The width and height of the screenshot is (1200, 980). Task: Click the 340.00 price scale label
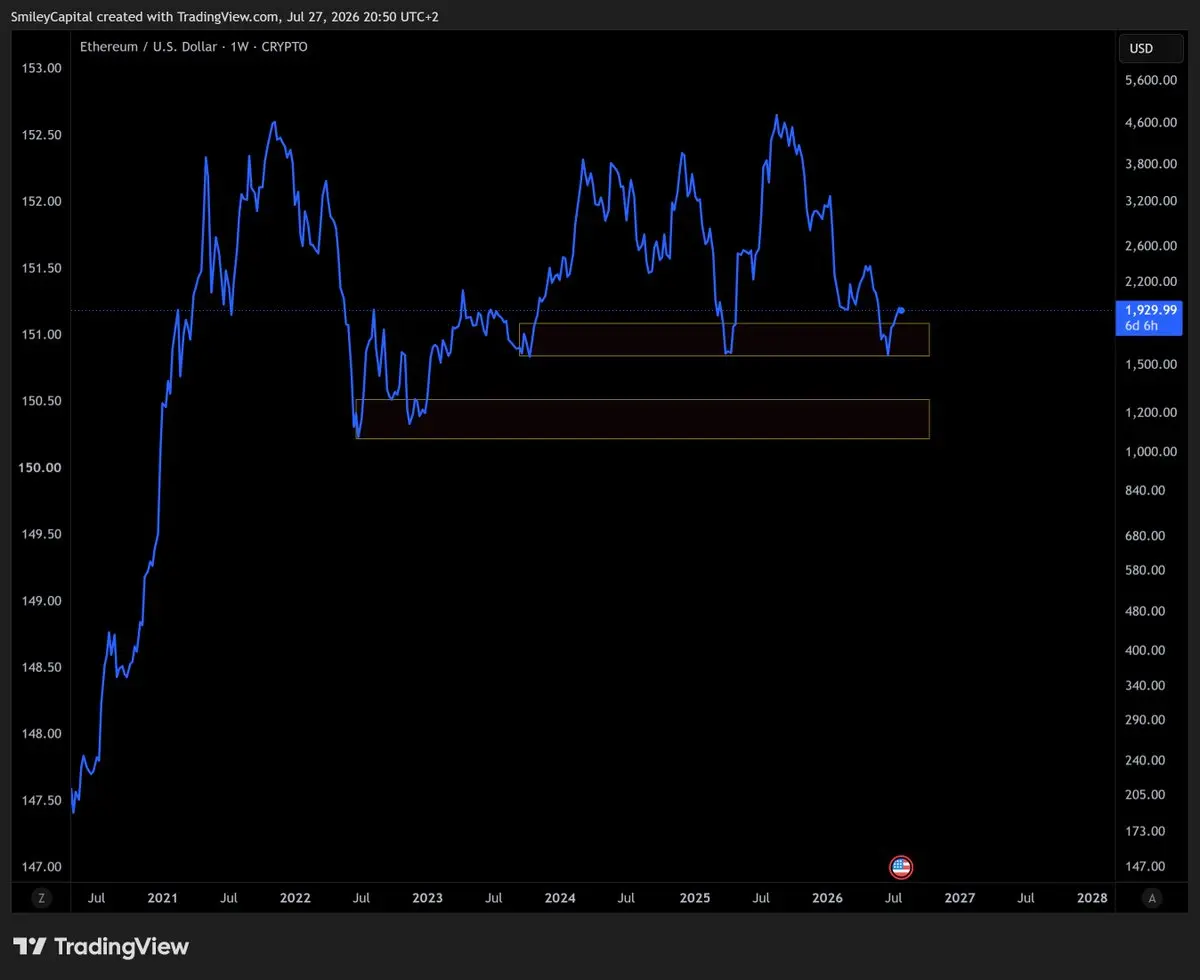coord(1145,685)
